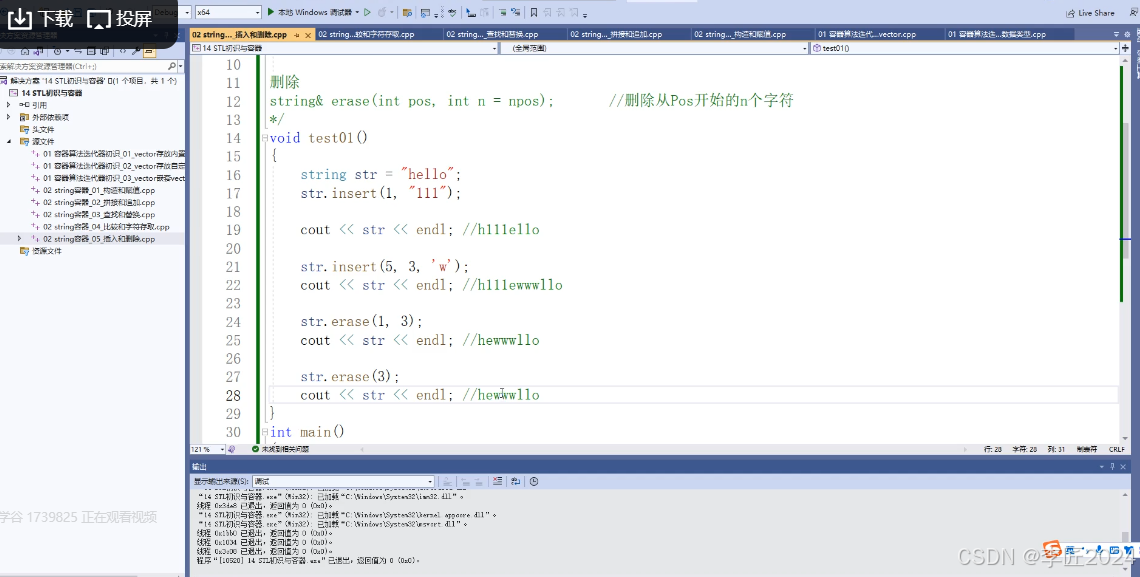
Task: Collapse the 源文件 folder
Action: coord(9,142)
